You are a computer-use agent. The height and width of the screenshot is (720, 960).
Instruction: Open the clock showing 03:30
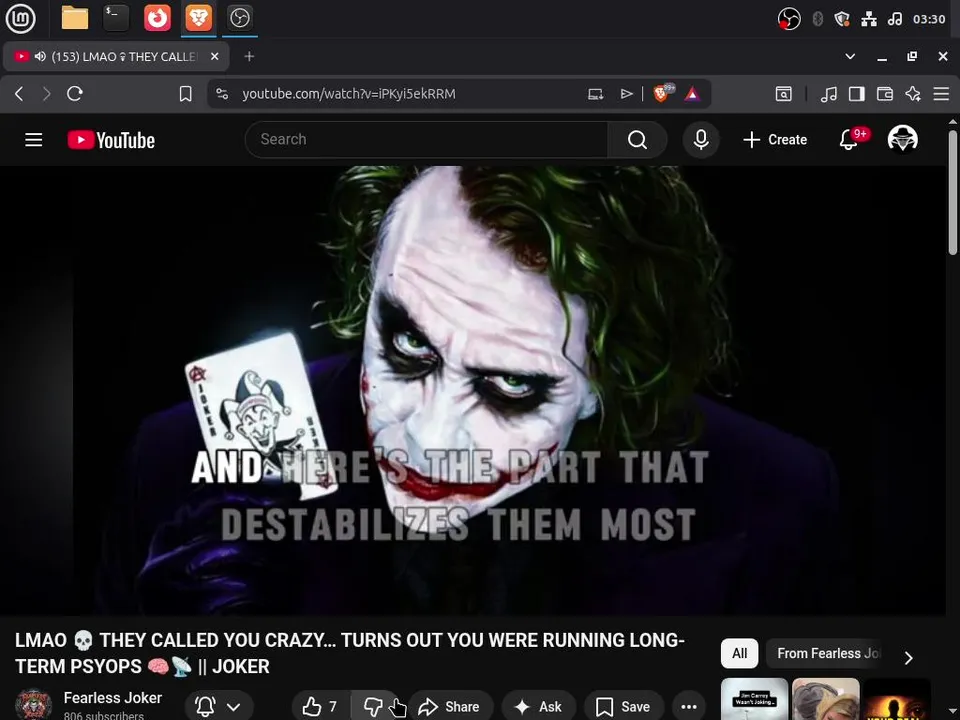click(x=929, y=19)
